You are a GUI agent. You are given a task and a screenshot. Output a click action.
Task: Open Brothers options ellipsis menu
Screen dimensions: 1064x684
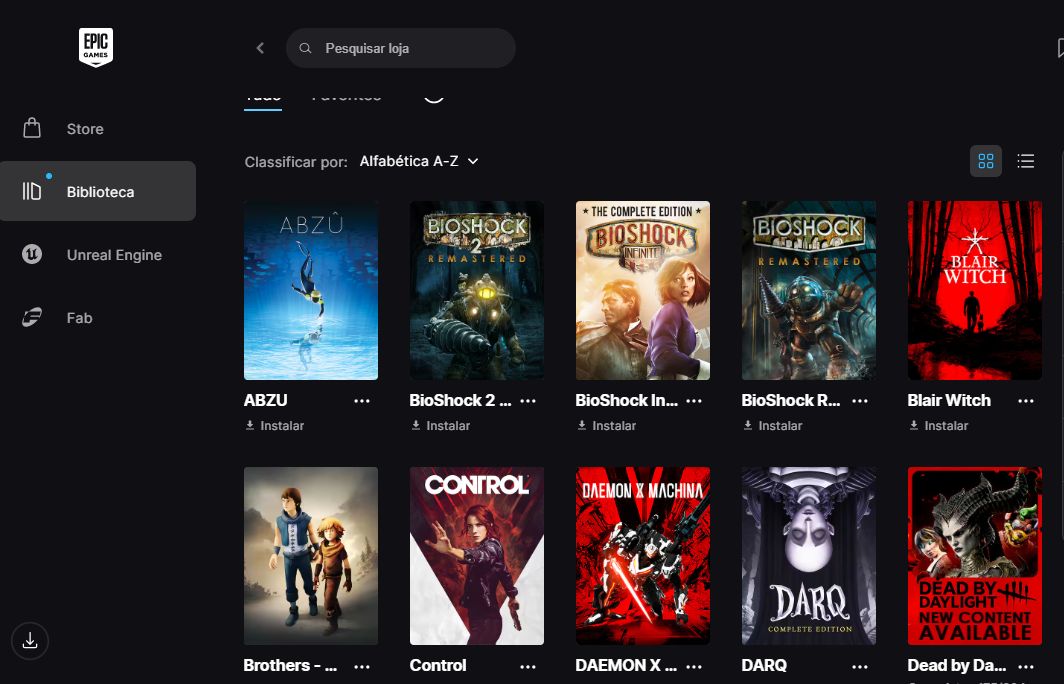pyautogui.click(x=362, y=666)
